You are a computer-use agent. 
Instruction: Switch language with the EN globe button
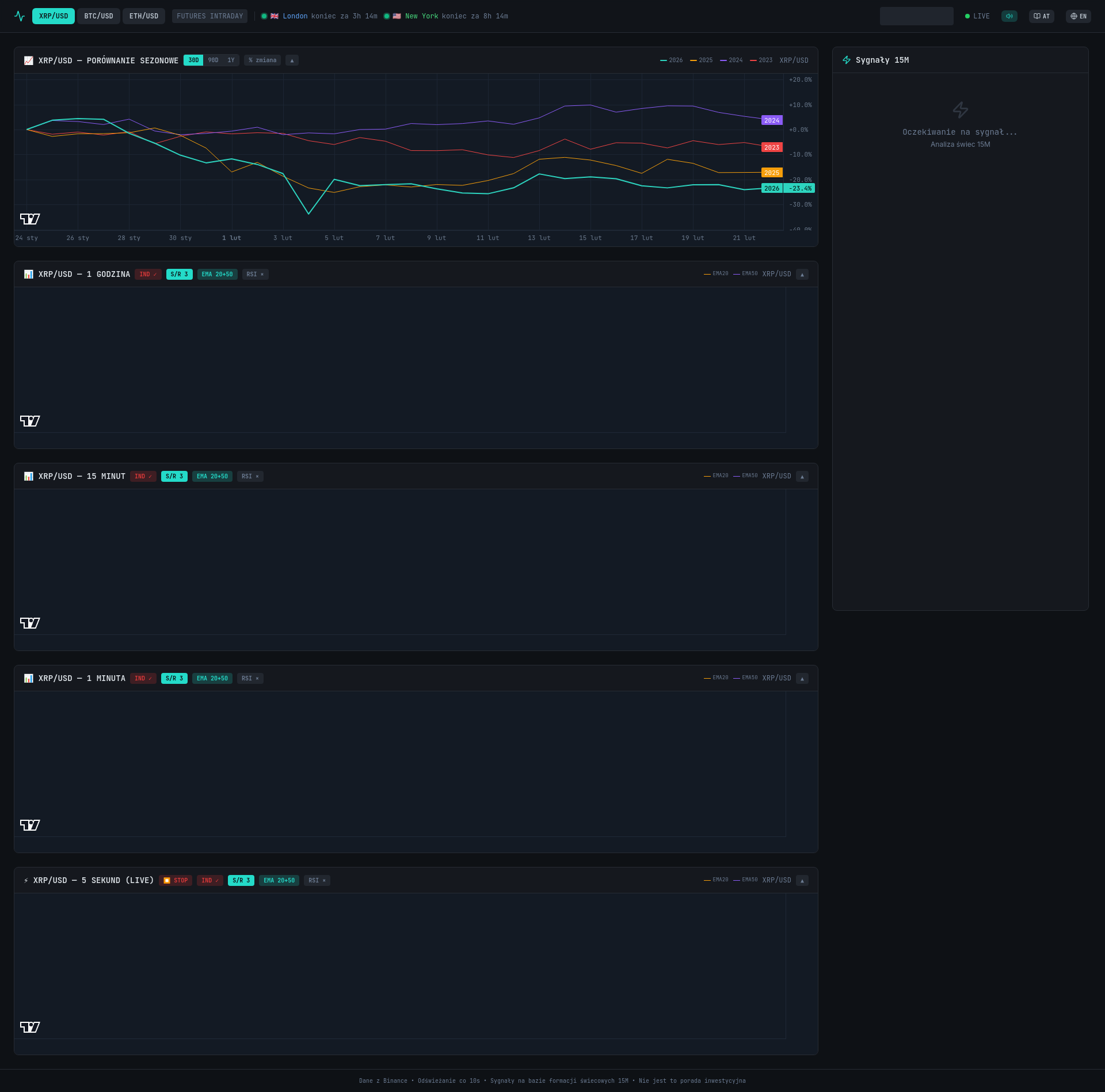click(1078, 16)
